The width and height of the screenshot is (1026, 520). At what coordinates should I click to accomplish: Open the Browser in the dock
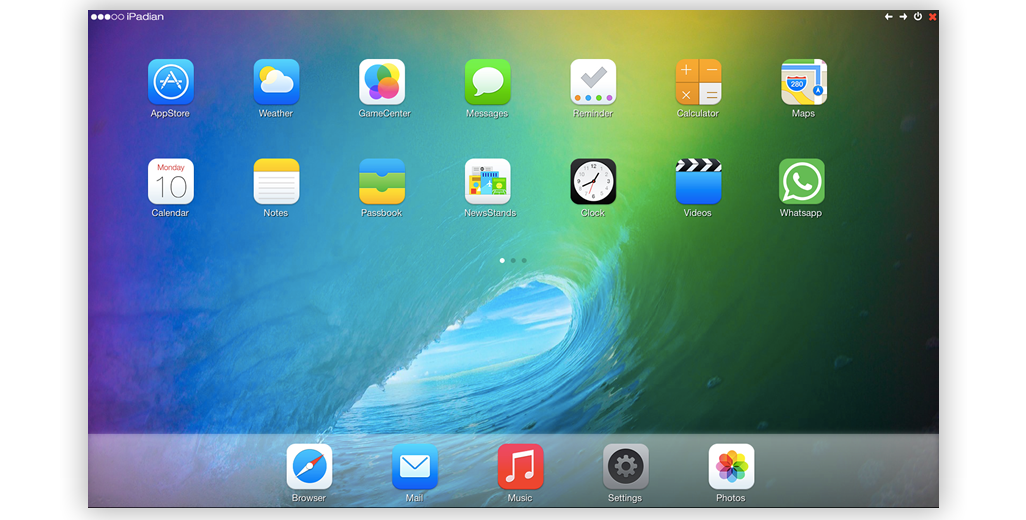coord(310,466)
